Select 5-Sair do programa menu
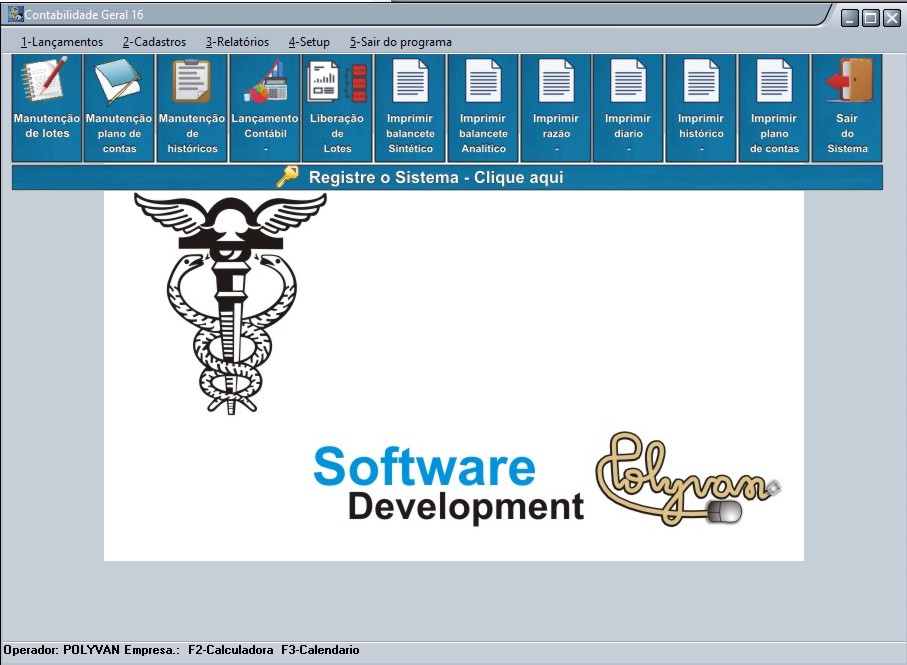 (400, 42)
